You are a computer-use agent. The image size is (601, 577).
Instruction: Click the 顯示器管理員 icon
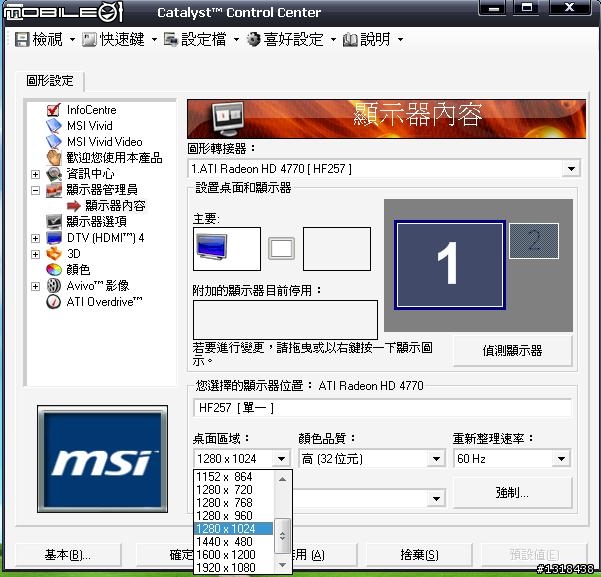point(53,190)
